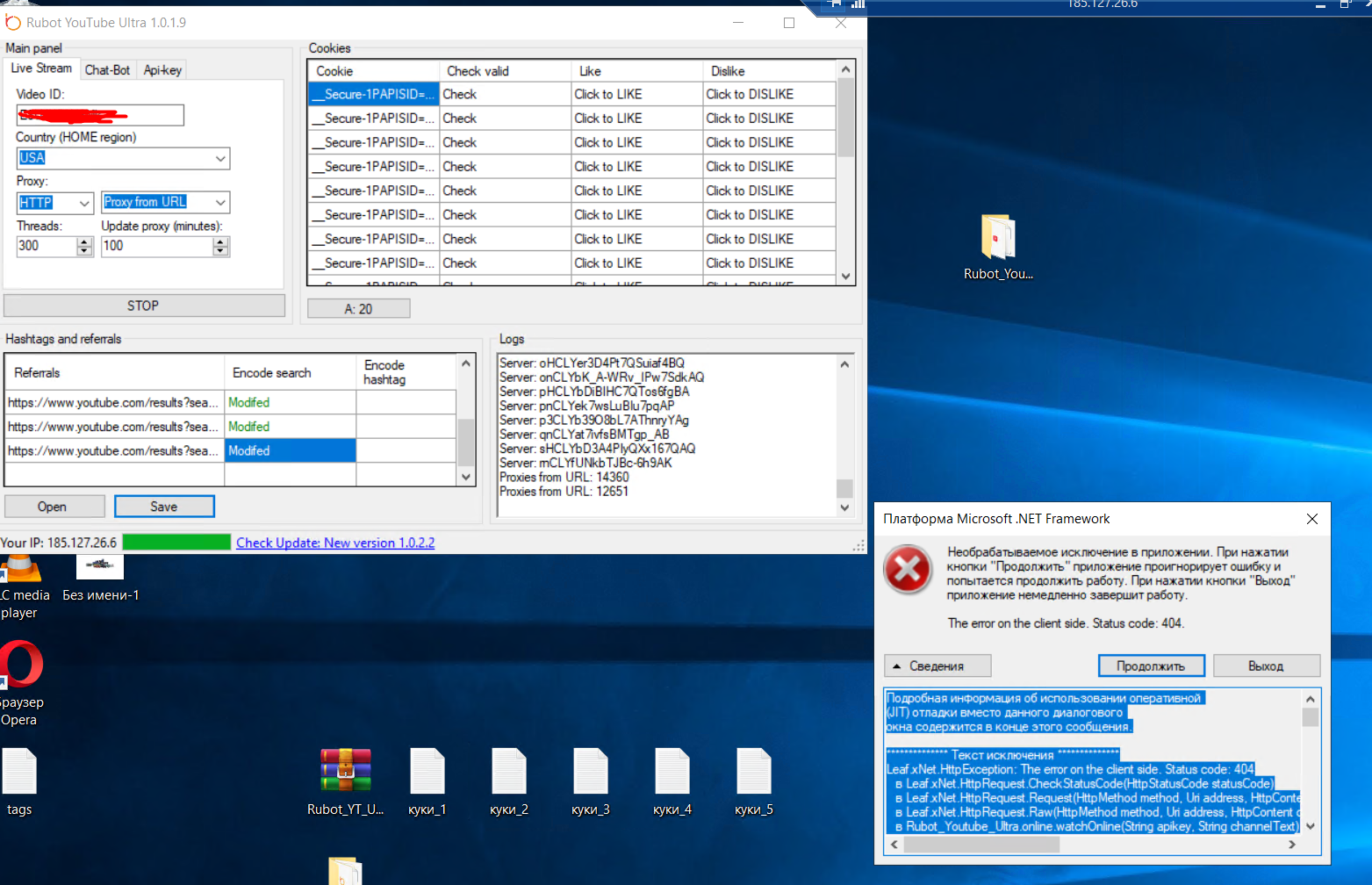Open the куки_1 text file
Screen dimensions: 1372x885
tap(427, 771)
